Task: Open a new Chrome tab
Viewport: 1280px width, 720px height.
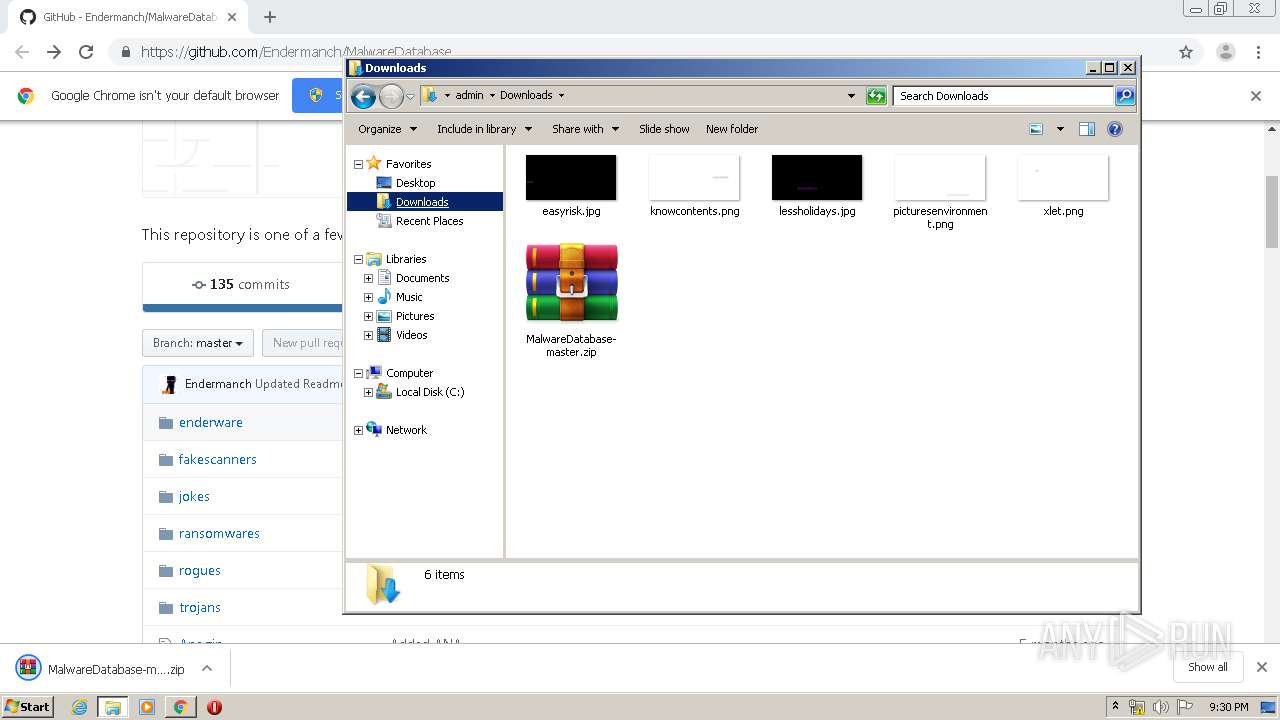Action: tap(270, 17)
